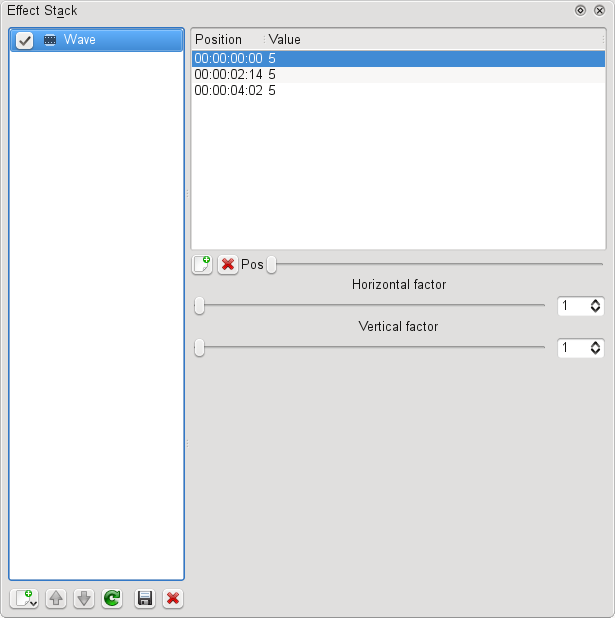Click Horizontal factor value field
Screen dimensions: 615x618
pos(574,306)
